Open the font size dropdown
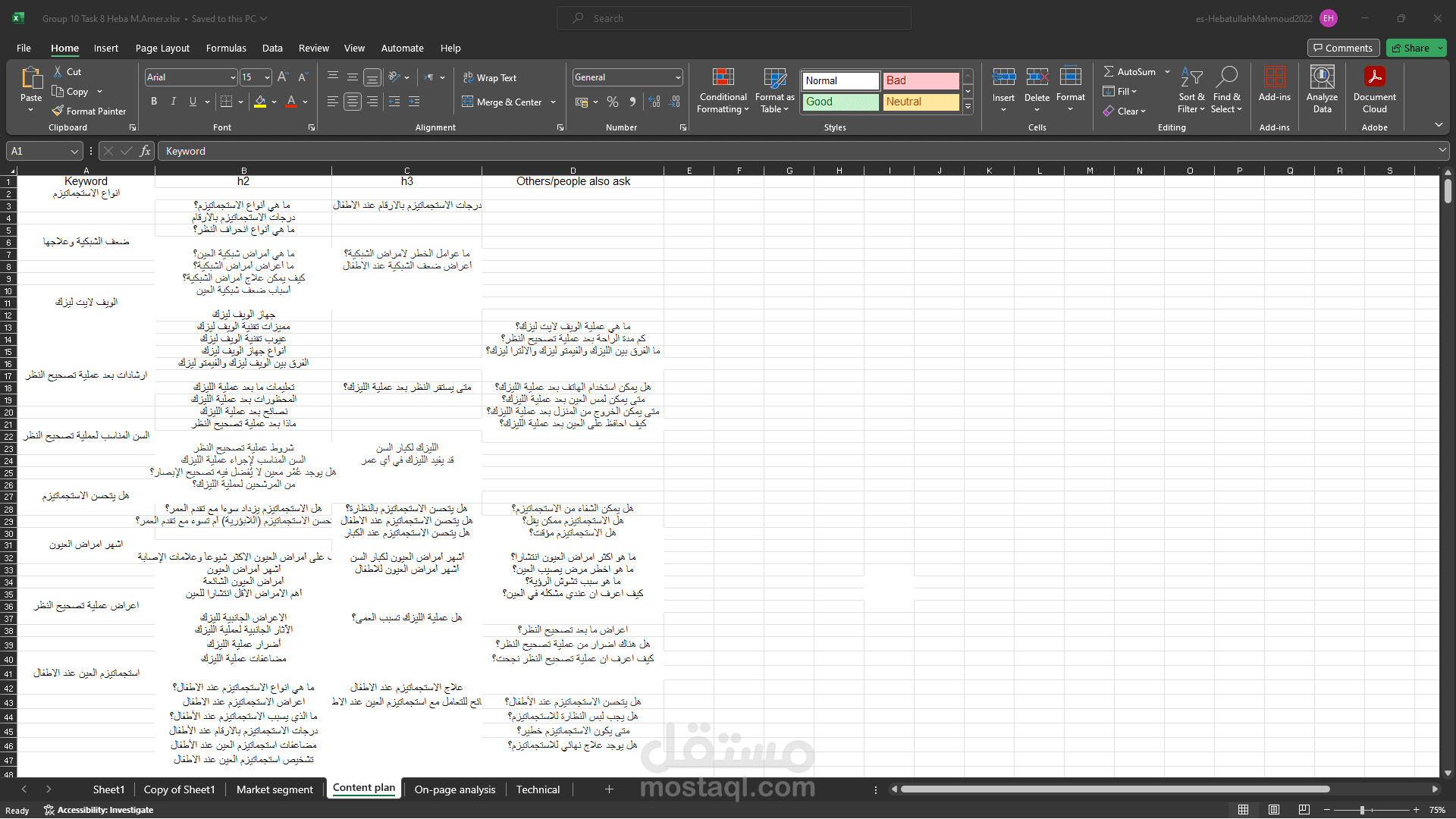1456x819 pixels. point(267,77)
